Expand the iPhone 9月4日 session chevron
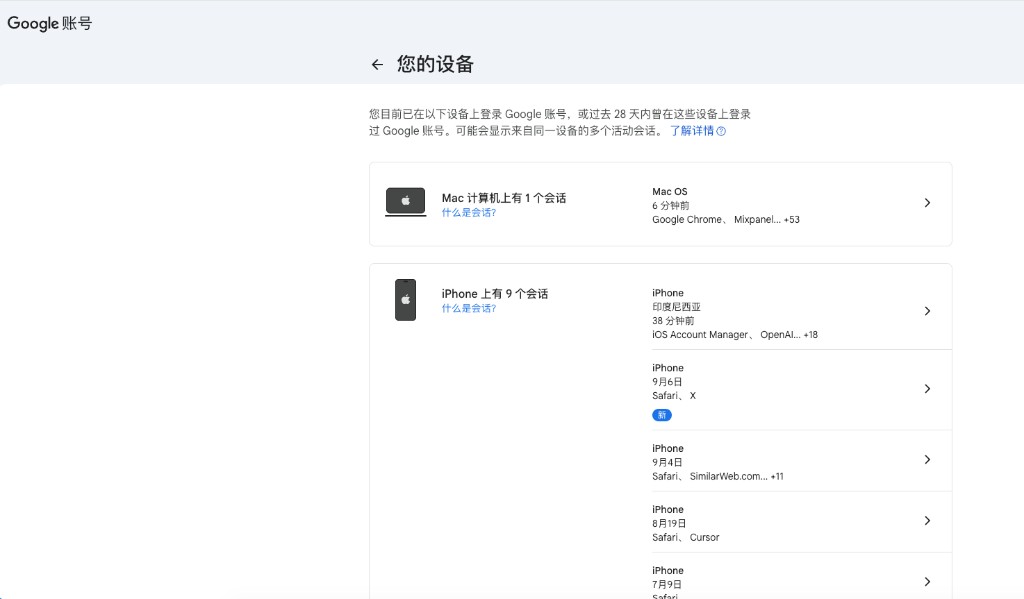Image resolution: width=1024 pixels, height=599 pixels. [x=927, y=460]
